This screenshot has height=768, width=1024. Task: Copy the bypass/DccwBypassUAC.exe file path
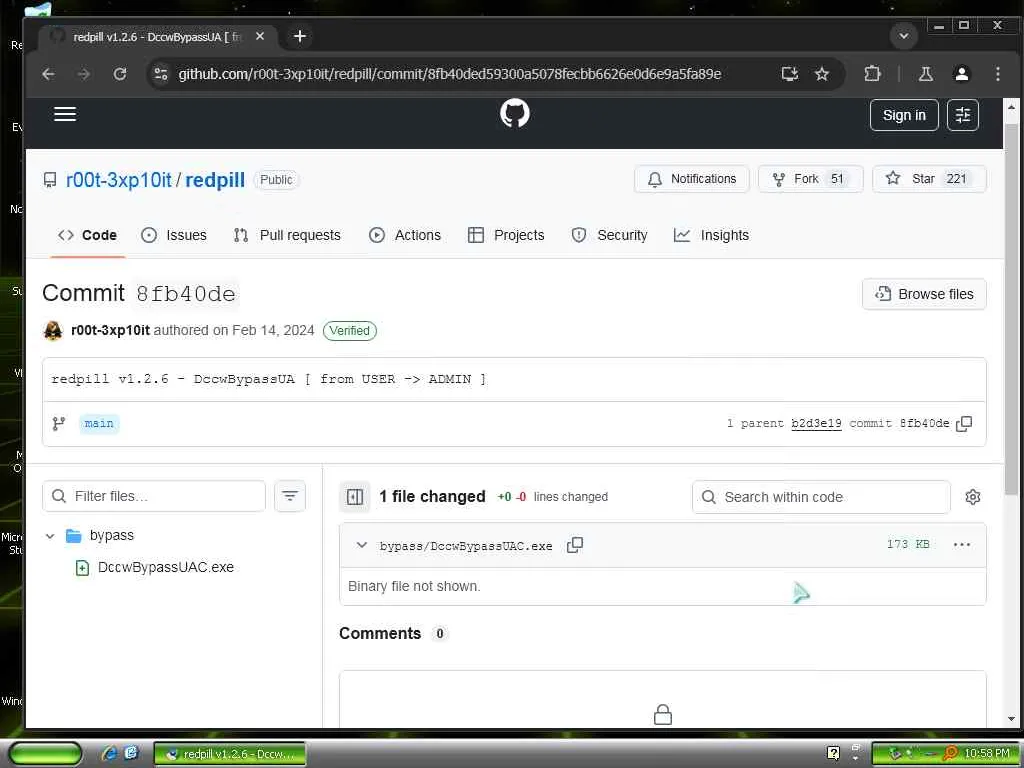click(x=575, y=545)
